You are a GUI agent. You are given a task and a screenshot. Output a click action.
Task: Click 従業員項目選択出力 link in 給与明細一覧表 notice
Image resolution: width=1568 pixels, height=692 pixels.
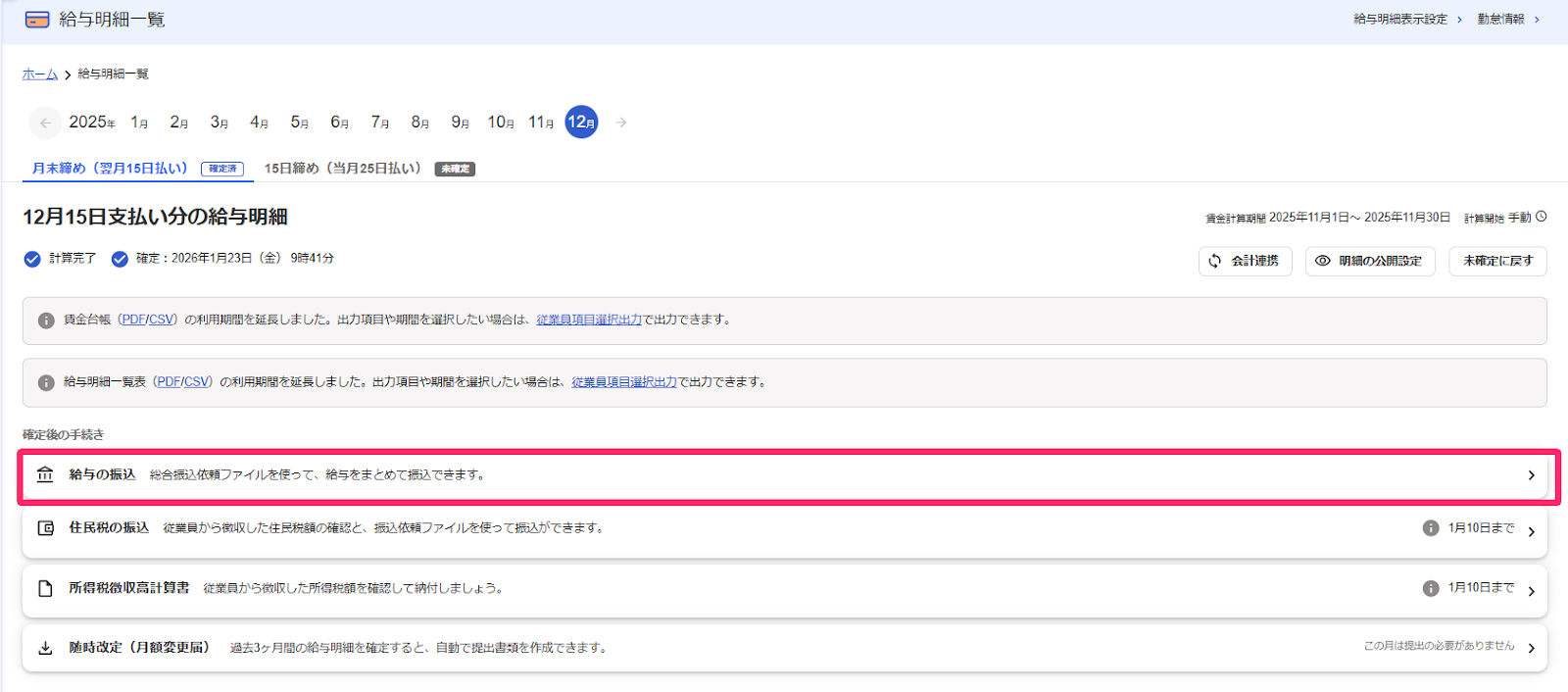(x=624, y=383)
